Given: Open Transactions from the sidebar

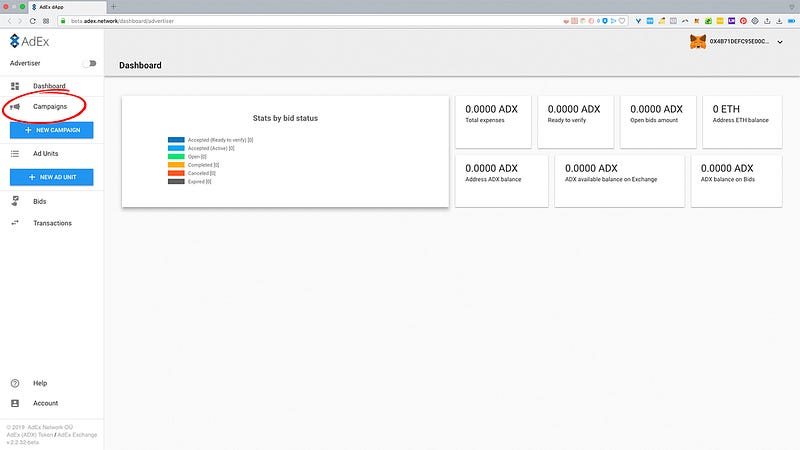Looking at the screenshot, I should point(53,223).
